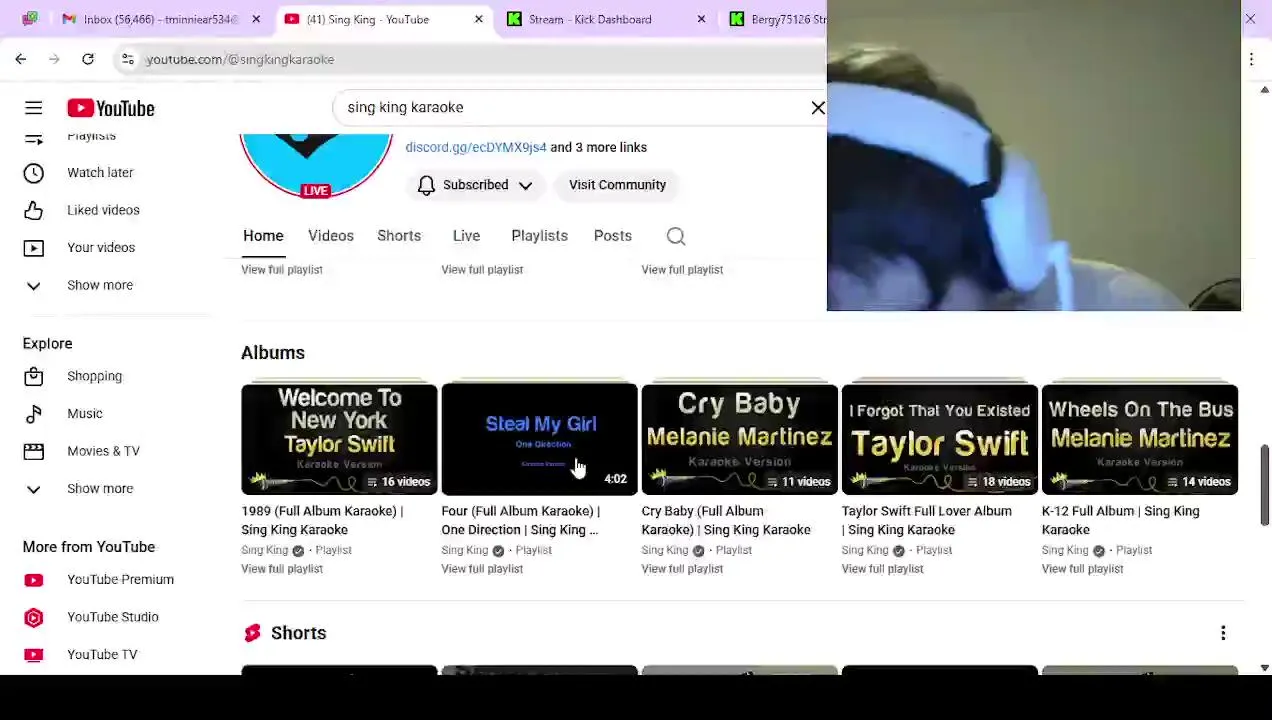Open Watch later in sidebar
Viewport: 1272px width, 720px height.
click(x=100, y=173)
